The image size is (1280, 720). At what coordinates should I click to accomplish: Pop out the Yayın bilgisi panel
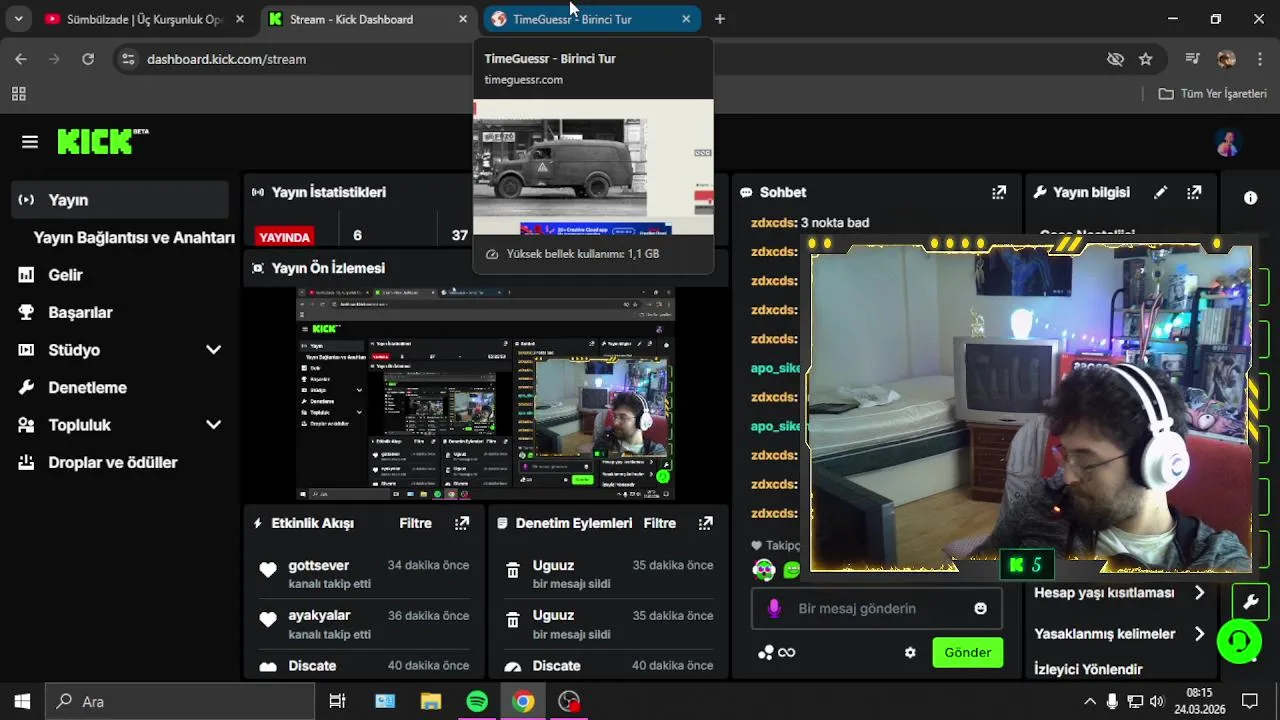tap(1194, 192)
